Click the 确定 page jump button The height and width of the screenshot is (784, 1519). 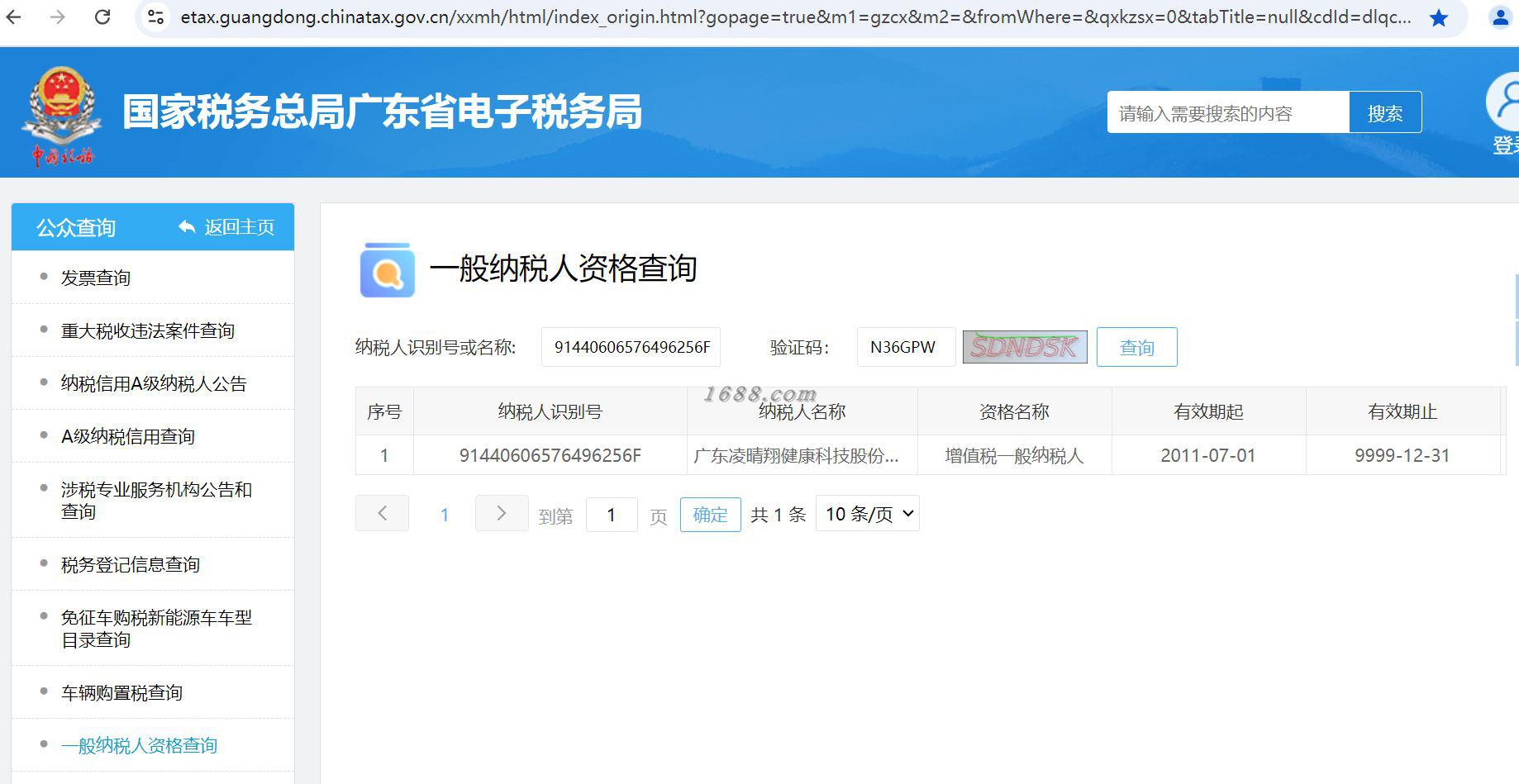710,515
